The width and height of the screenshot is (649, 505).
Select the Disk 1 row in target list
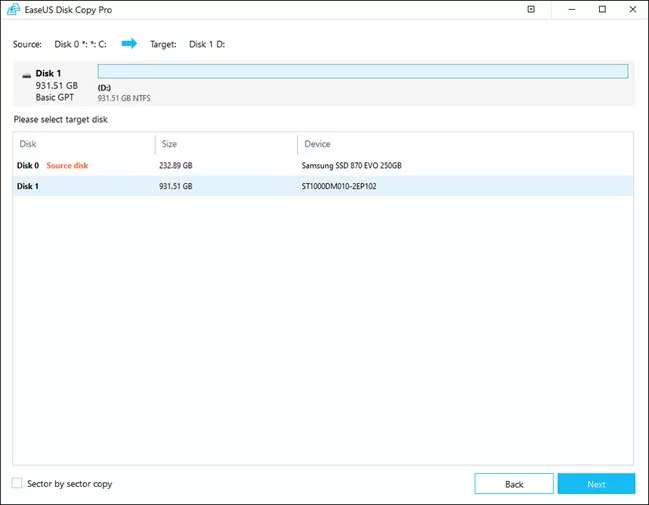[x=323, y=186]
